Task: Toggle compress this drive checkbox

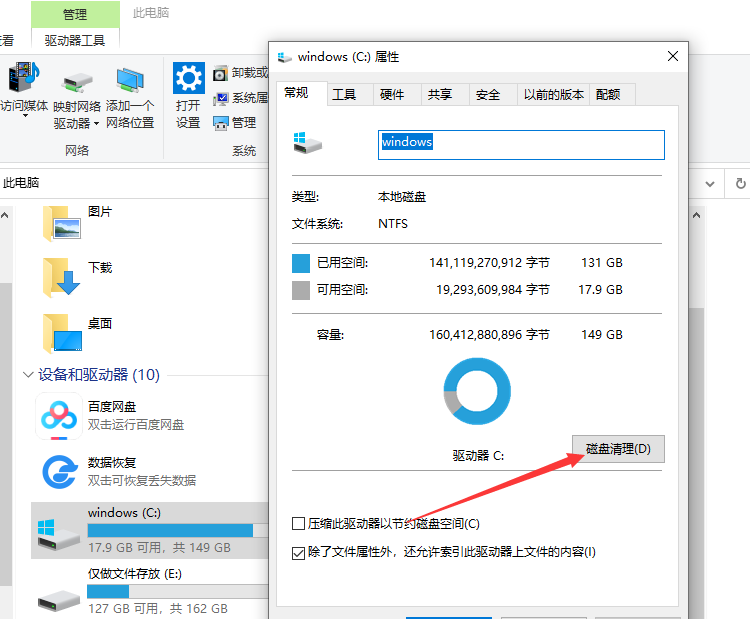Action: coord(298,523)
